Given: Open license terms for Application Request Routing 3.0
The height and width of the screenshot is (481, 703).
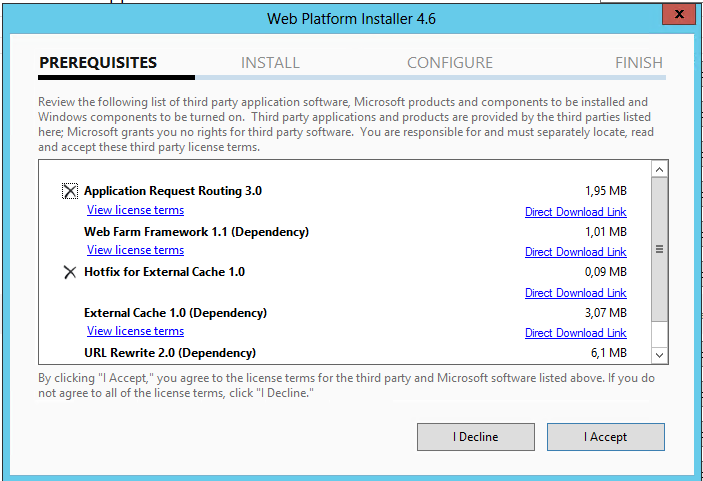Looking at the screenshot, I should click(x=135, y=210).
